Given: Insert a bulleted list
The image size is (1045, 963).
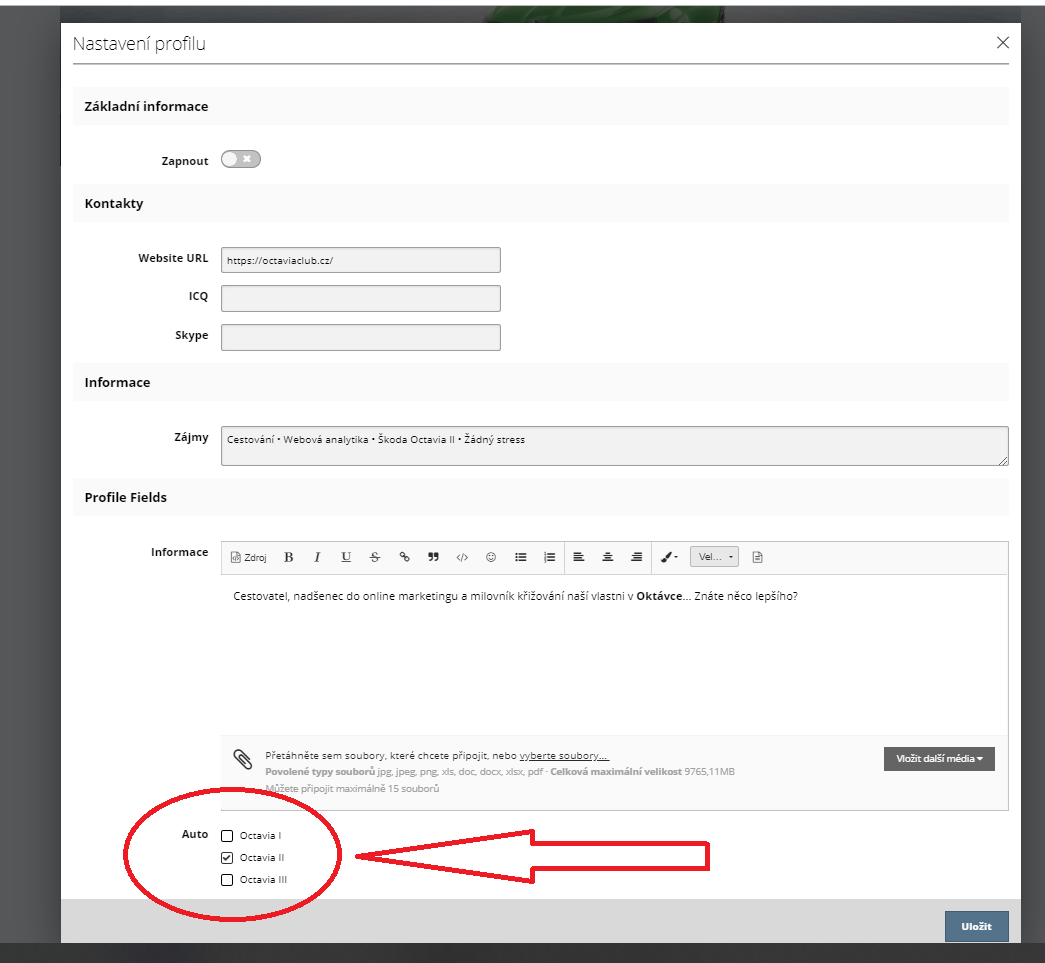Looking at the screenshot, I should click(520, 557).
